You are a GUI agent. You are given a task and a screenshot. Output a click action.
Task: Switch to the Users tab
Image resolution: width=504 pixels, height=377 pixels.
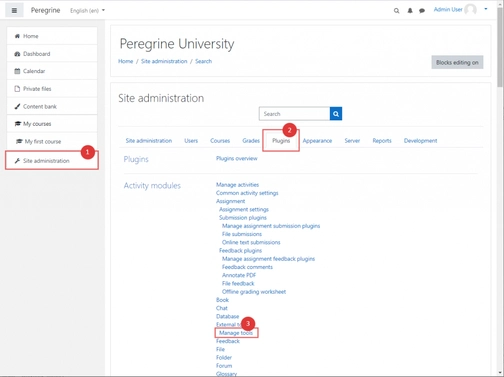point(191,141)
